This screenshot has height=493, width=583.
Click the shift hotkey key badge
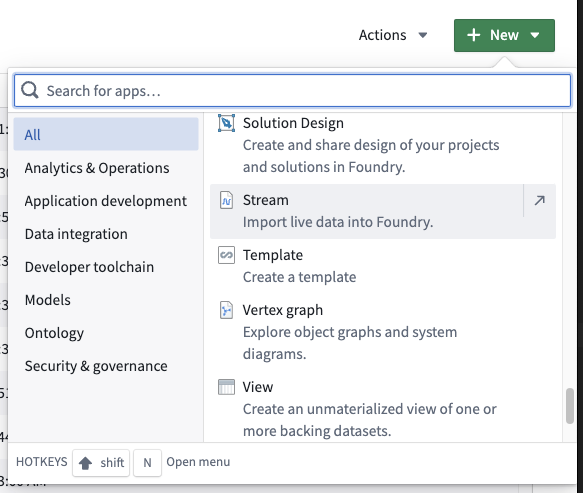(101, 463)
